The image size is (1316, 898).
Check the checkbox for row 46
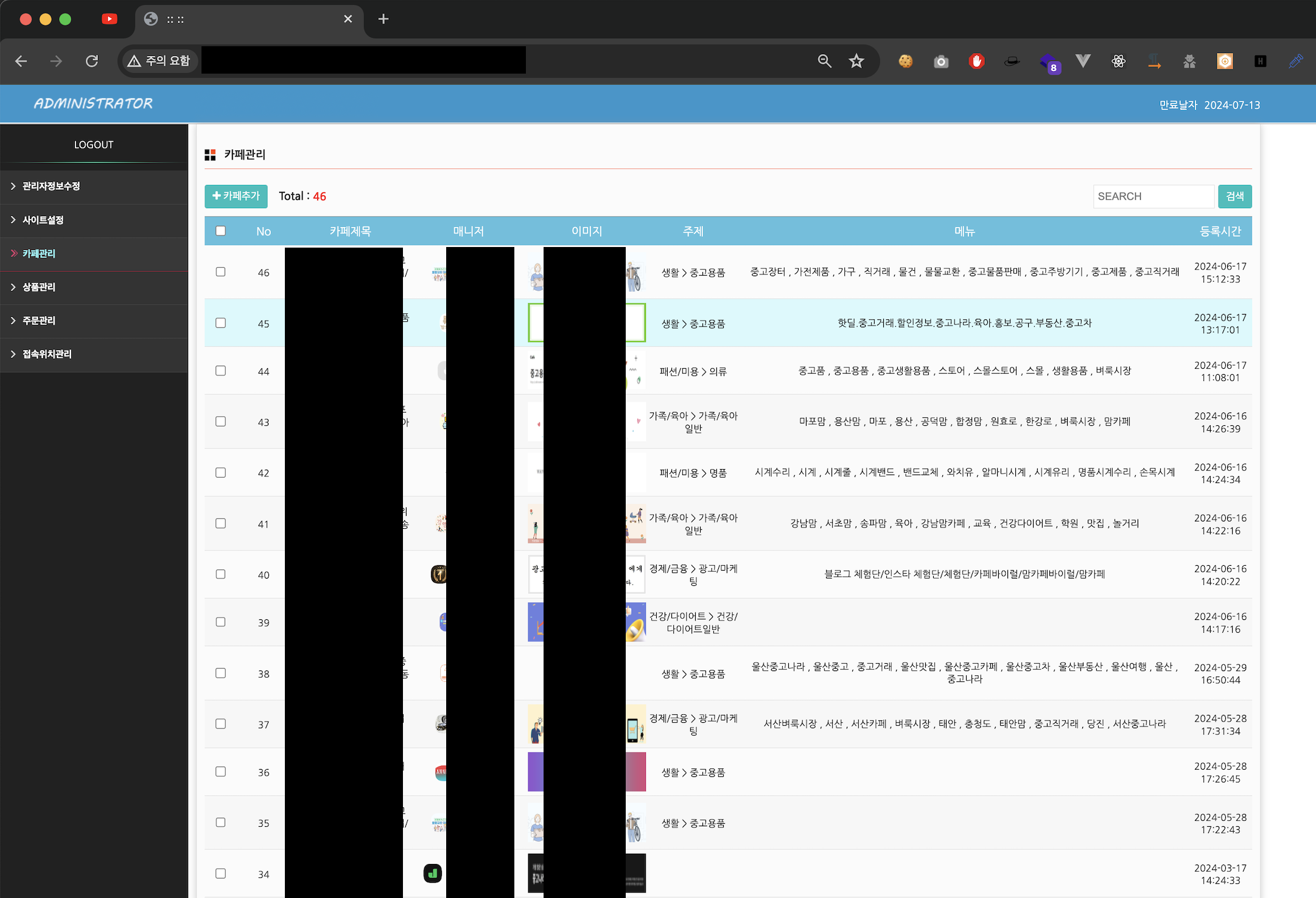click(220, 272)
